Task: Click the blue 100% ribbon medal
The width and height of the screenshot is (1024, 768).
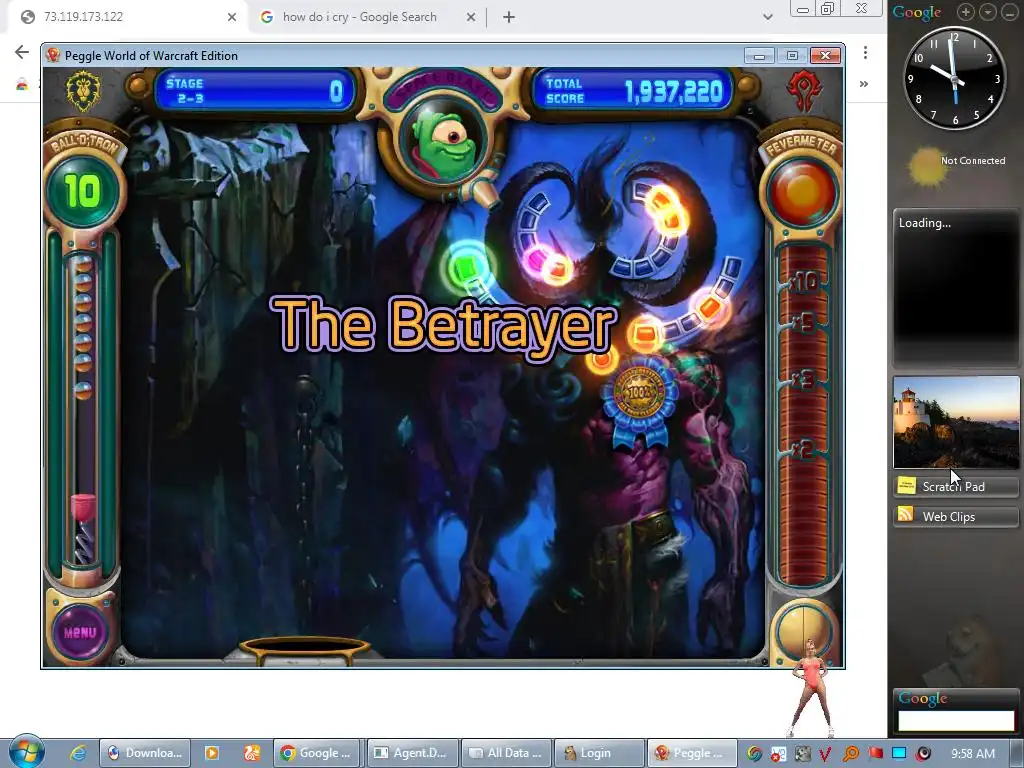Action: tap(639, 400)
